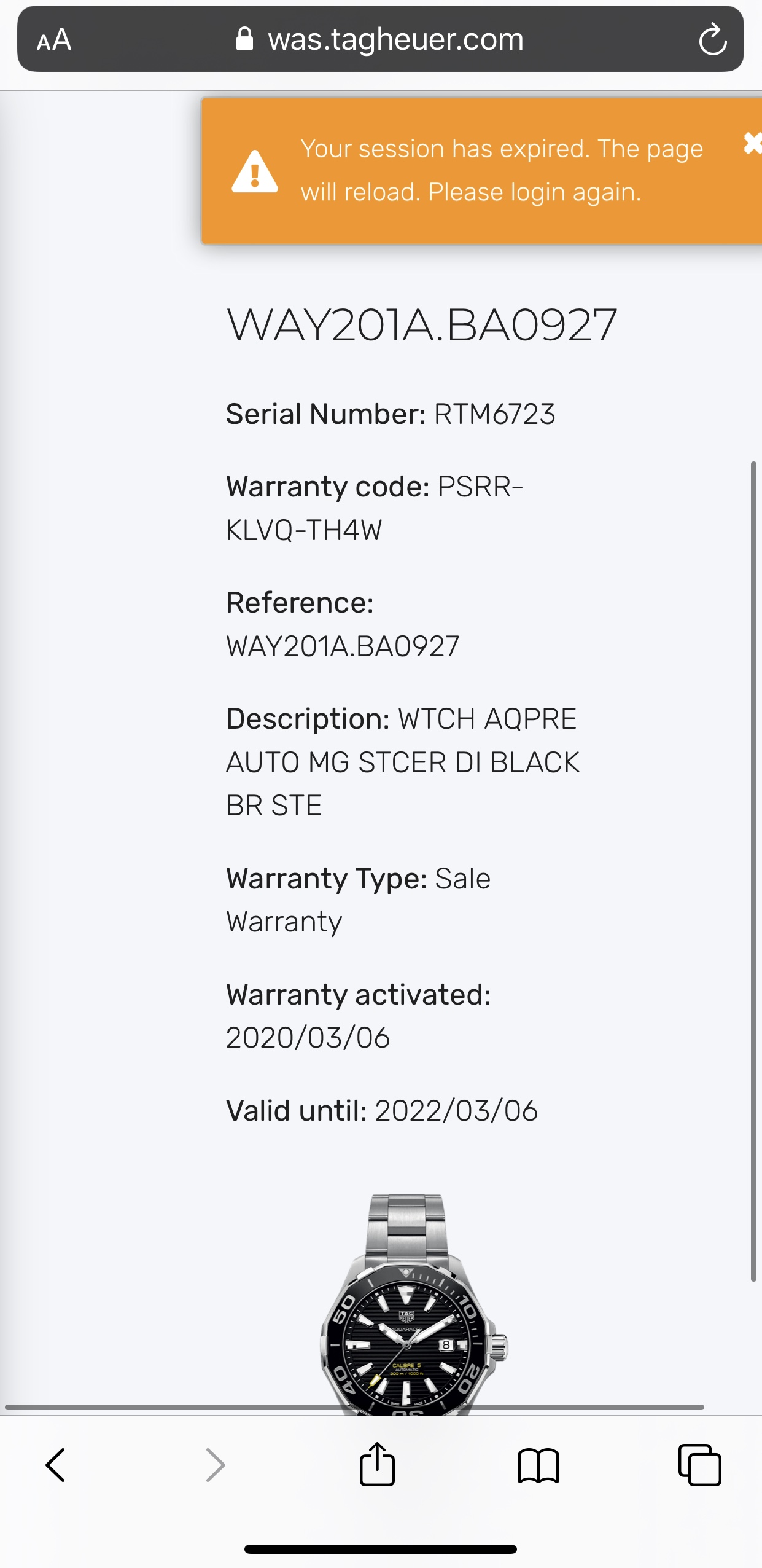Tap the warranty code PSRR-KLVQ-TH4W

(x=375, y=508)
